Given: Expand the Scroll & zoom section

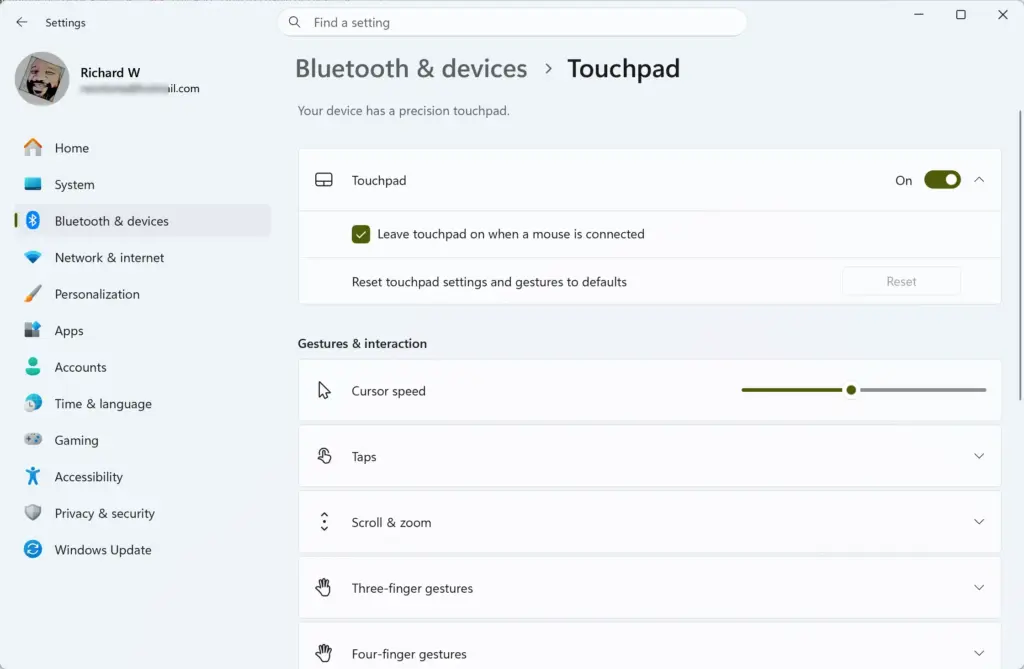Looking at the screenshot, I should pos(649,522).
